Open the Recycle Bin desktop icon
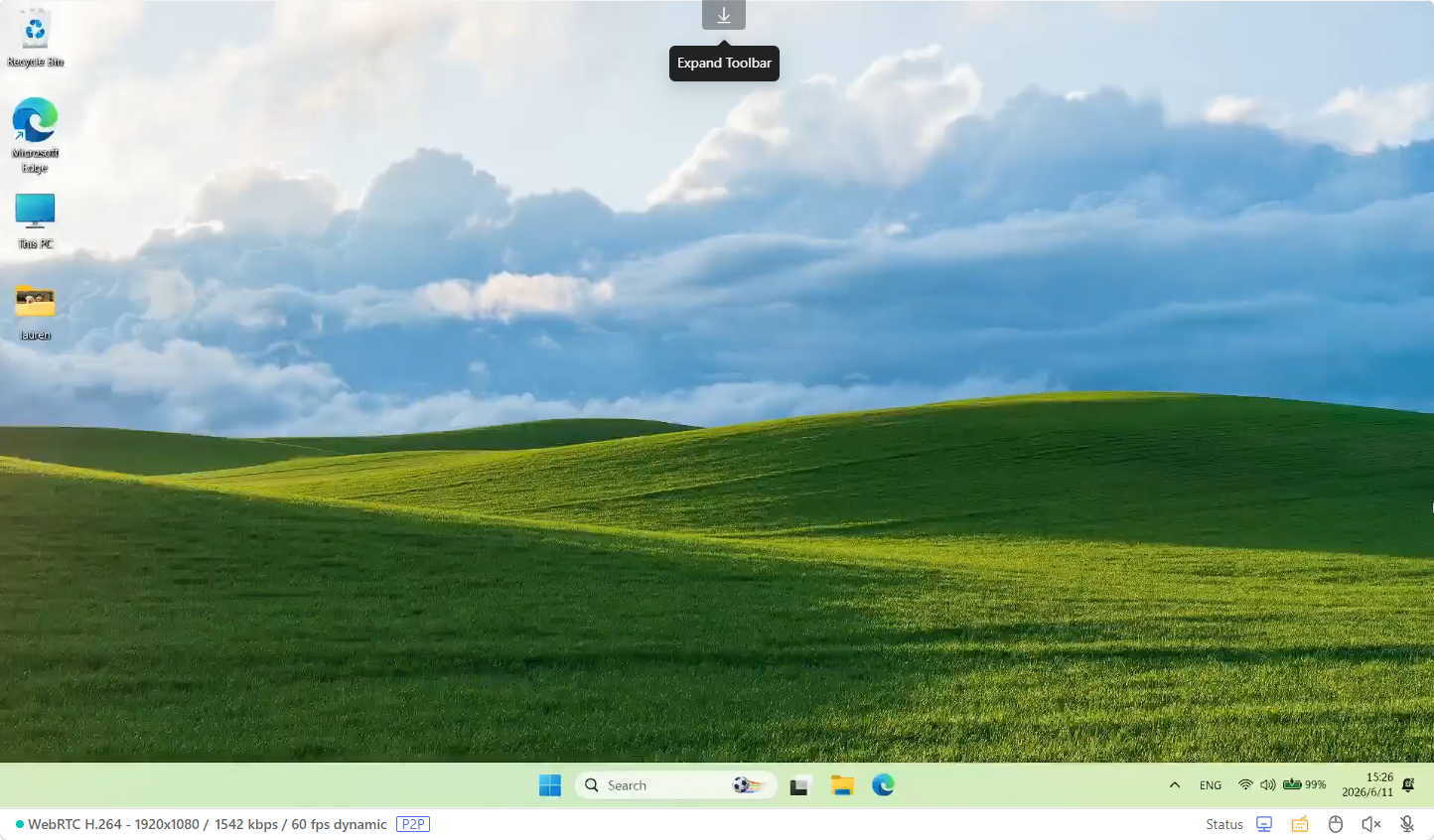The height and width of the screenshot is (840, 1434). (x=35, y=39)
